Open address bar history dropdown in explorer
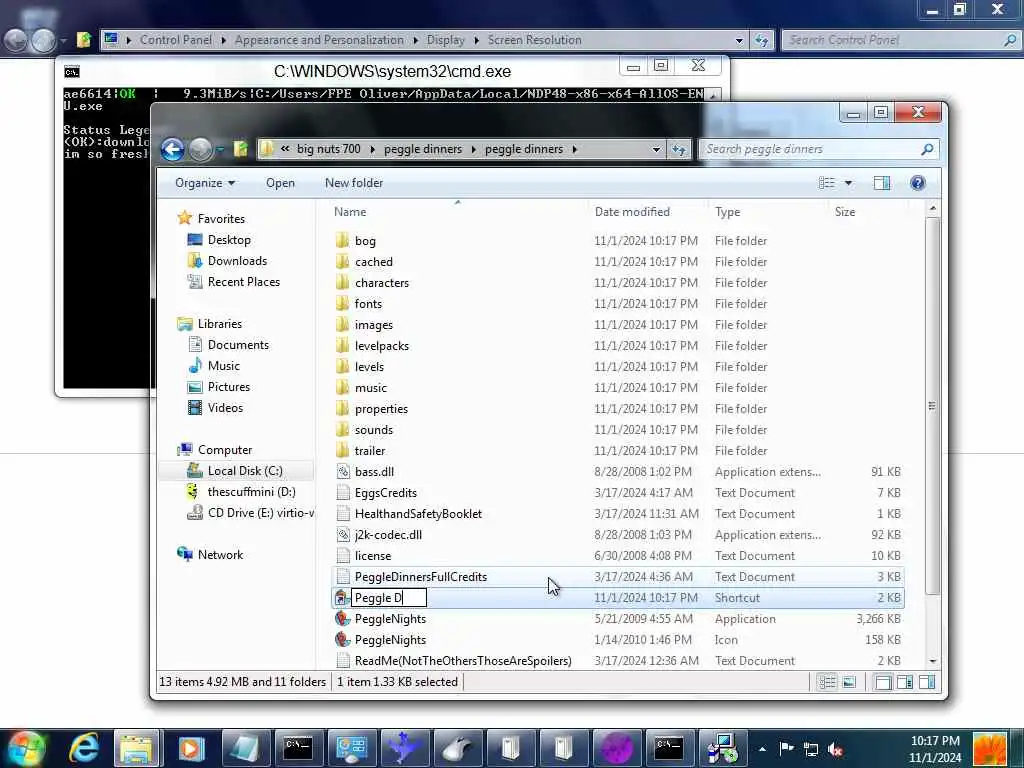This screenshot has width=1024, height=768. coord(656,150)
